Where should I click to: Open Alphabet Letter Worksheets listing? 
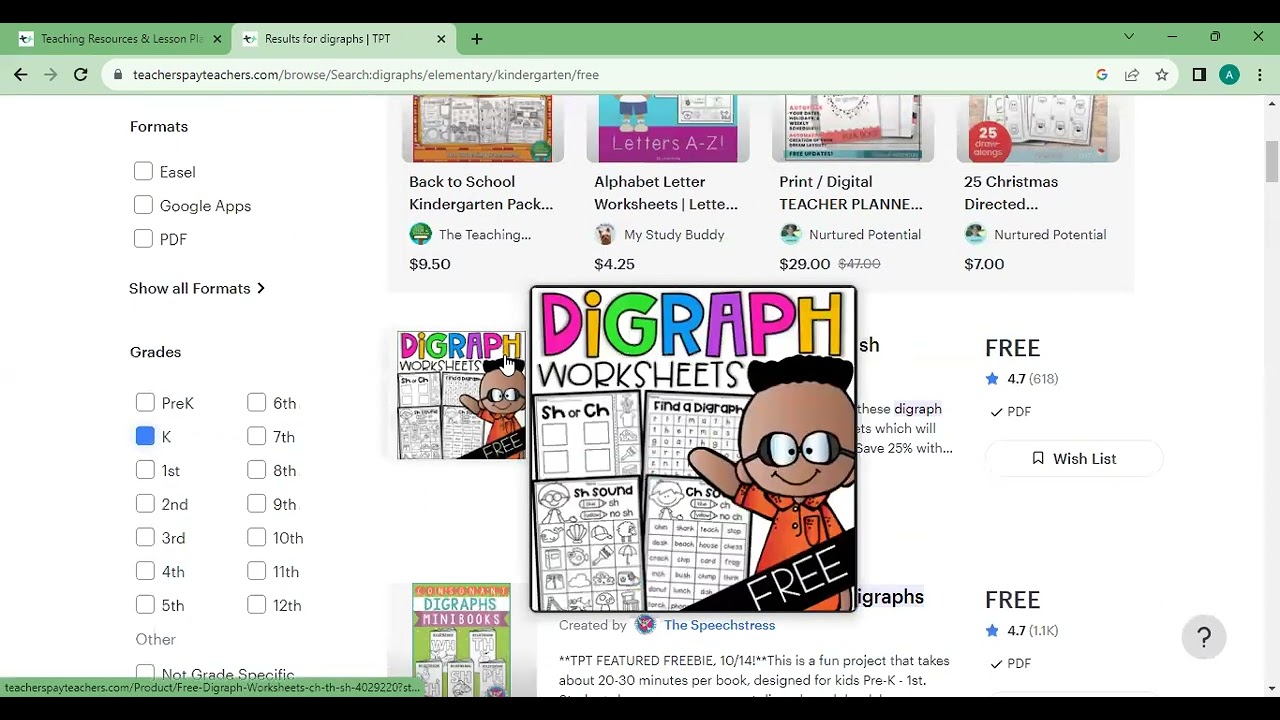666,192
